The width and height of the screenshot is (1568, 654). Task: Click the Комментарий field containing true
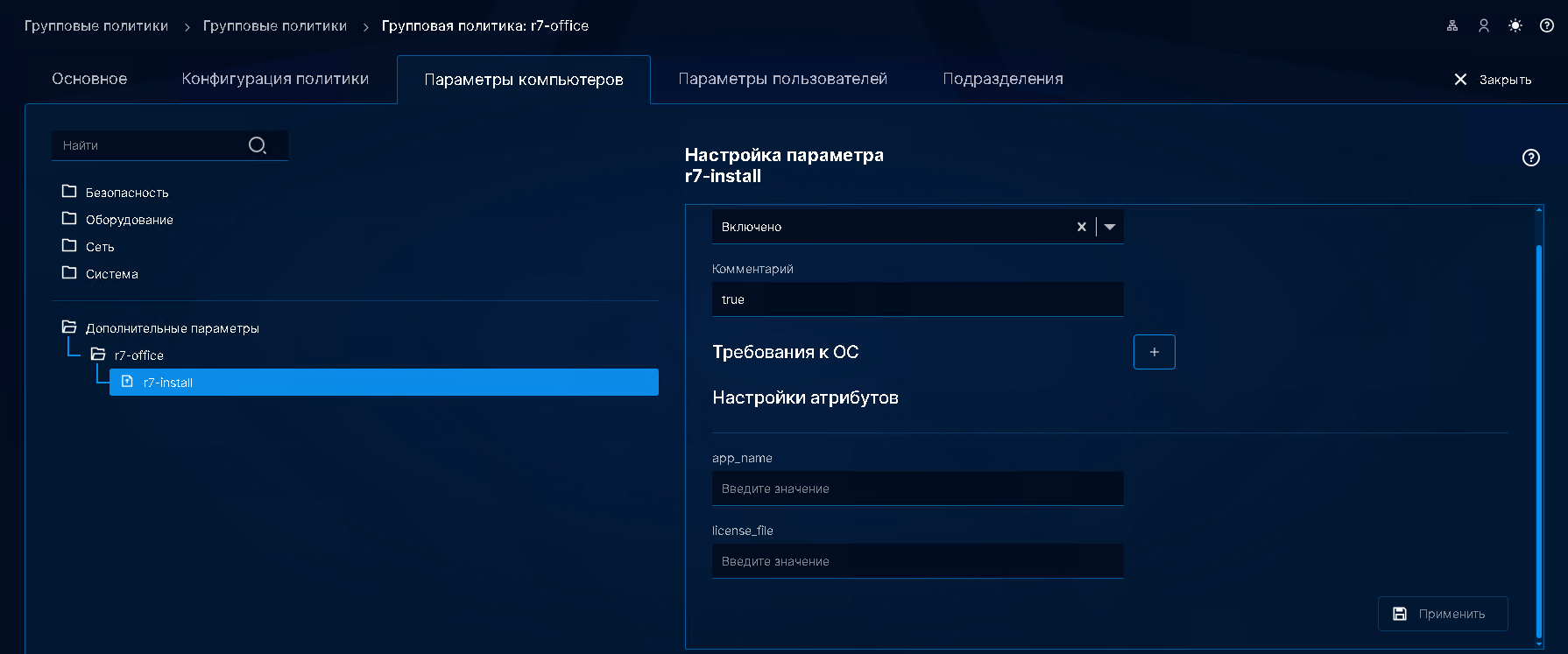click(918, 299)
